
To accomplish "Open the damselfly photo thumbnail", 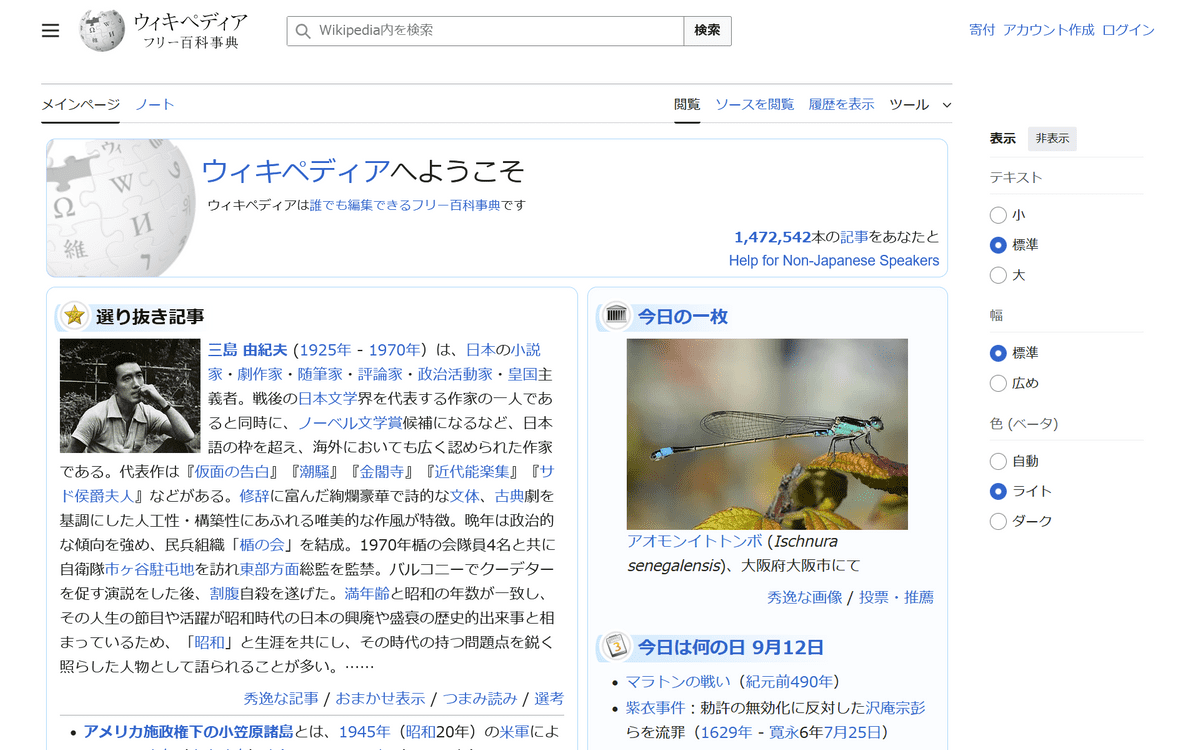I will 767,434.
